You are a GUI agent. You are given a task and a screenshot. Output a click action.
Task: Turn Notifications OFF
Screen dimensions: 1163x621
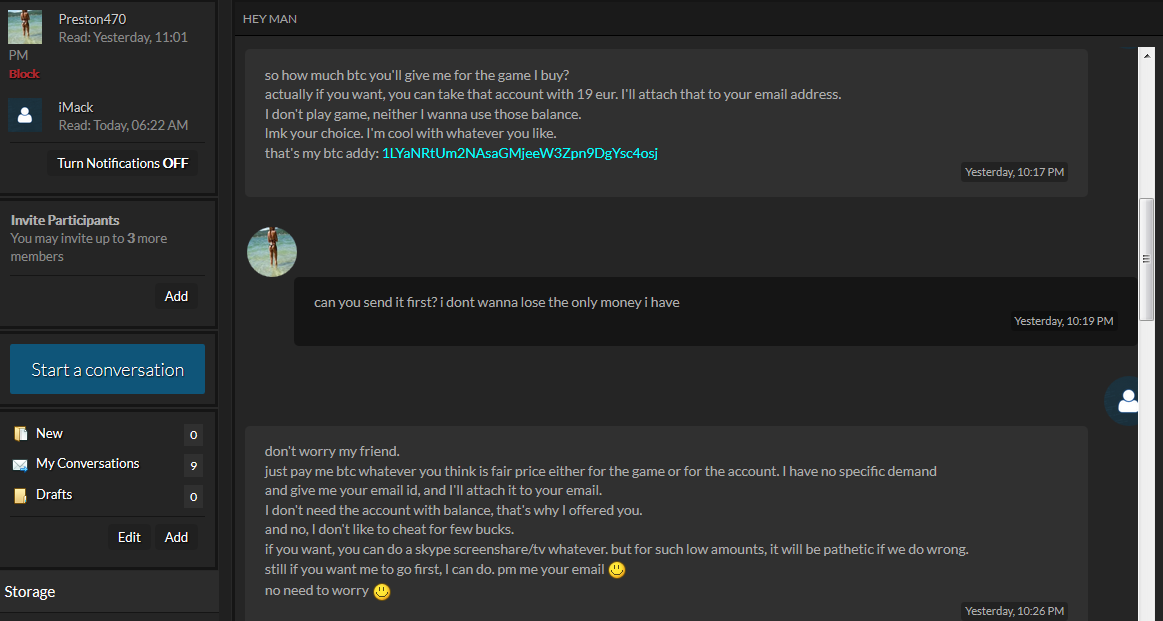pos(122,163)
